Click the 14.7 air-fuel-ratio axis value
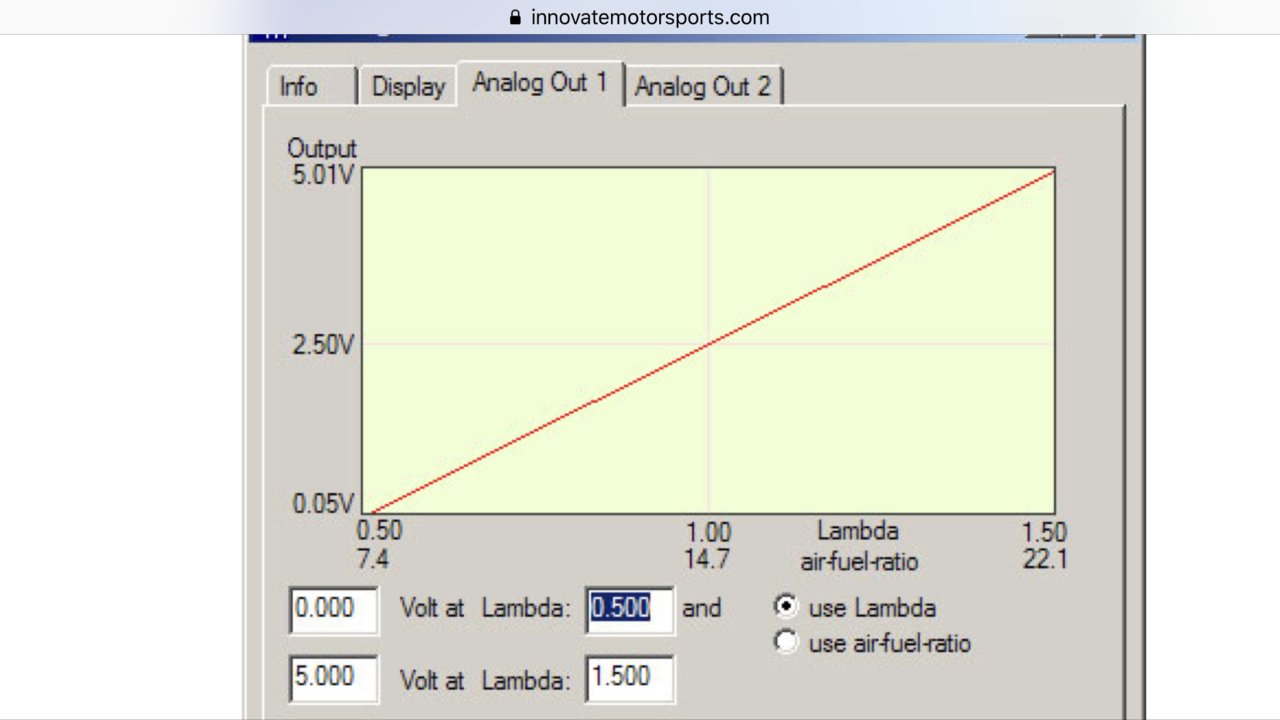The width and height of the screenshot is (1280, 720). click(x=707, y=559)
